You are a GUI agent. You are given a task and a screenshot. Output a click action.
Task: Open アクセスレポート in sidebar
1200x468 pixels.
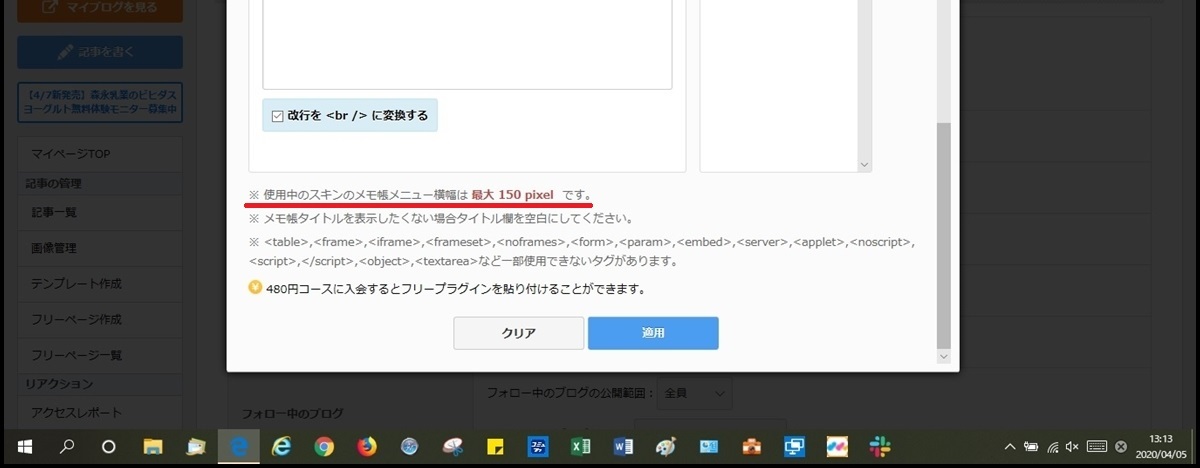100,412
